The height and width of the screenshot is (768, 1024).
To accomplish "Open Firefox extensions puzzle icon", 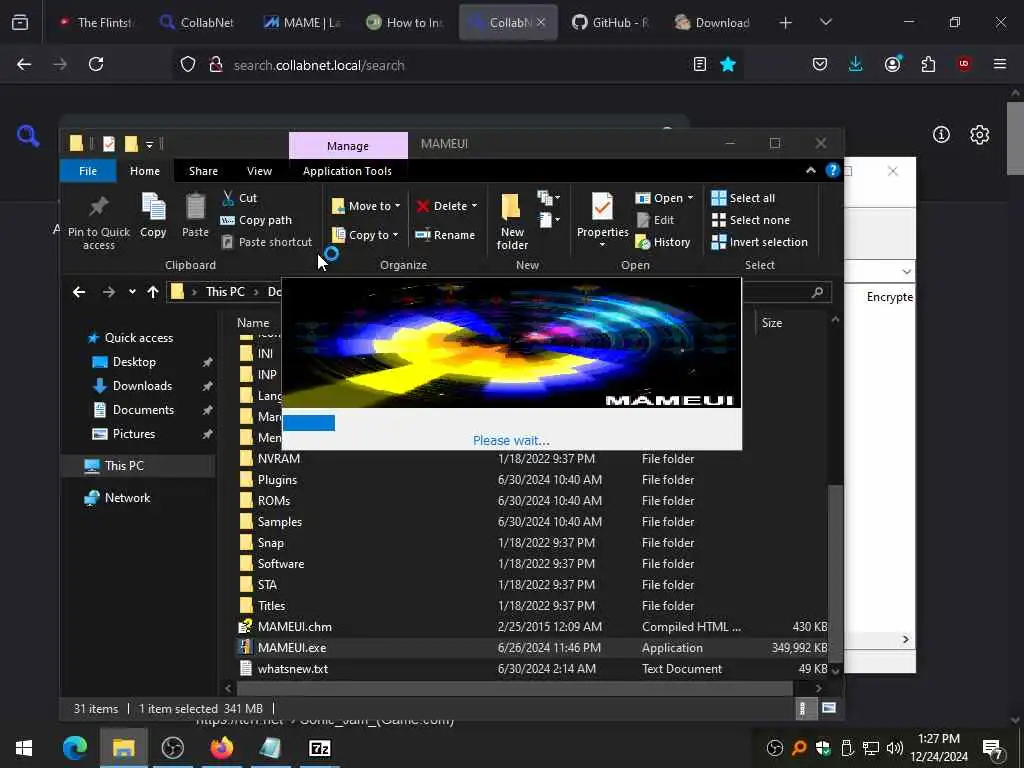I will pyautogui.click(x=928, y=64).
